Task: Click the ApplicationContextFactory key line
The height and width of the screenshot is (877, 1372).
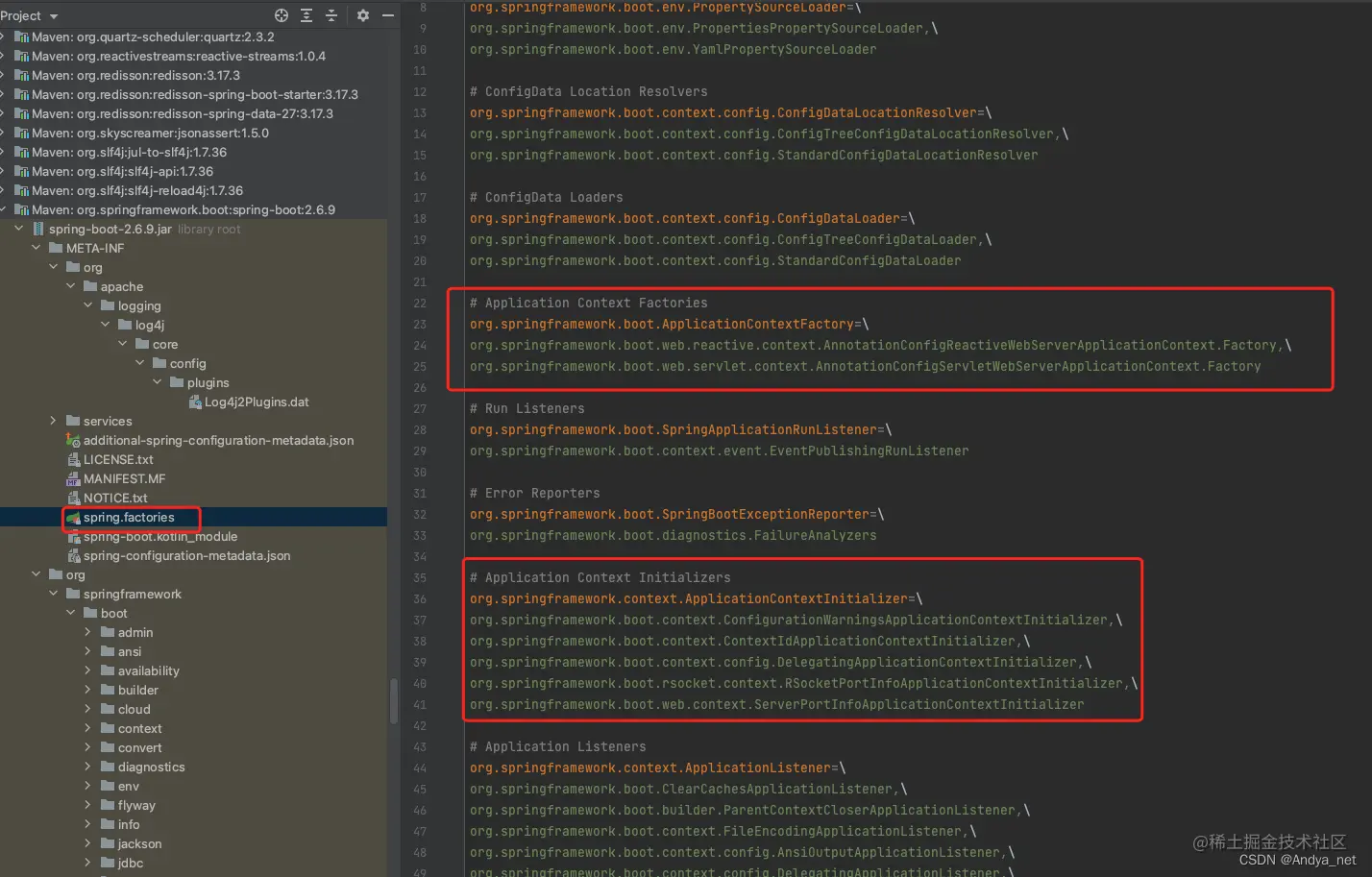Action: [669, 324]
